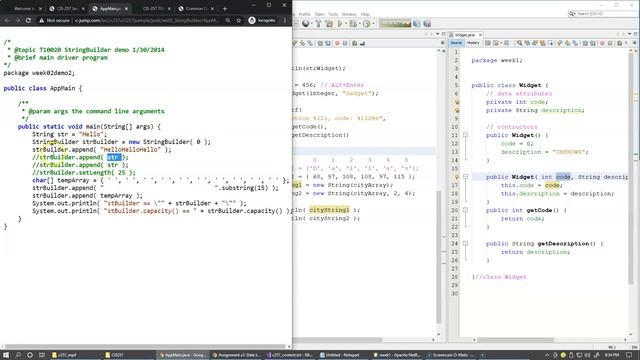
Task: Click the warning glyph beside private String description
Action: [x=457, y=110]
